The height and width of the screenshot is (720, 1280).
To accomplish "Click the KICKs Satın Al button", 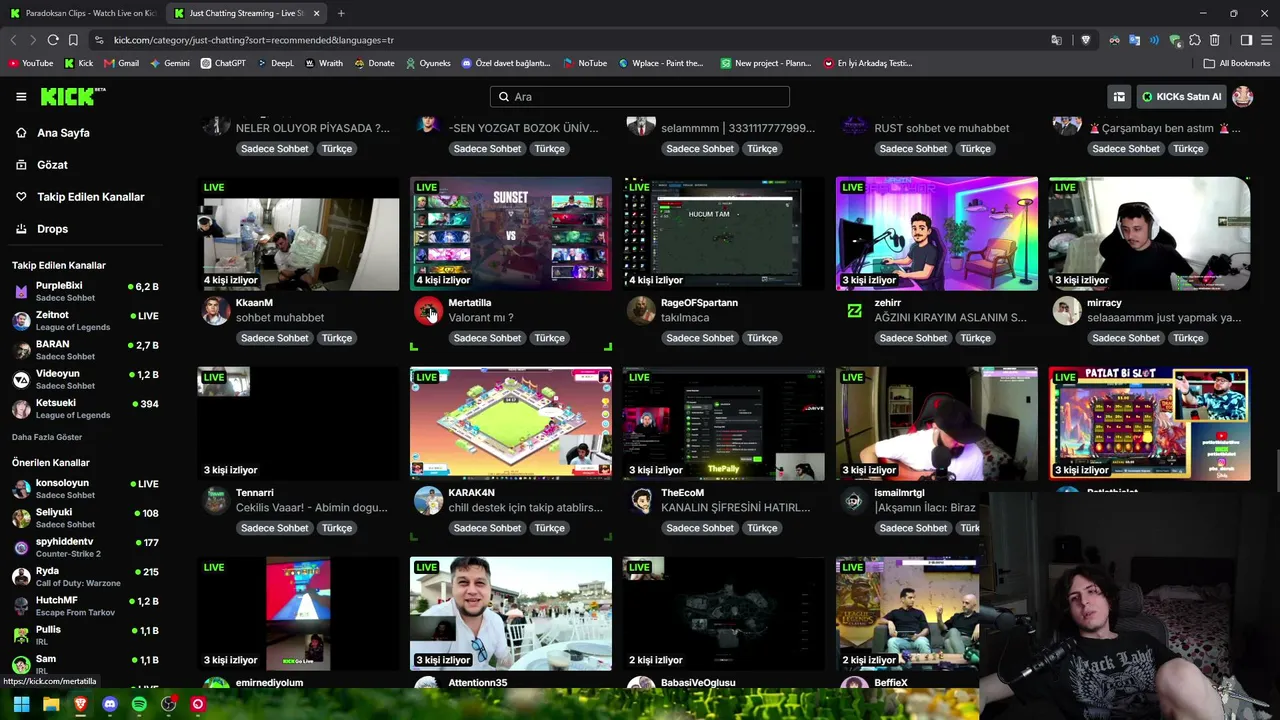I will pos(1182,97).
